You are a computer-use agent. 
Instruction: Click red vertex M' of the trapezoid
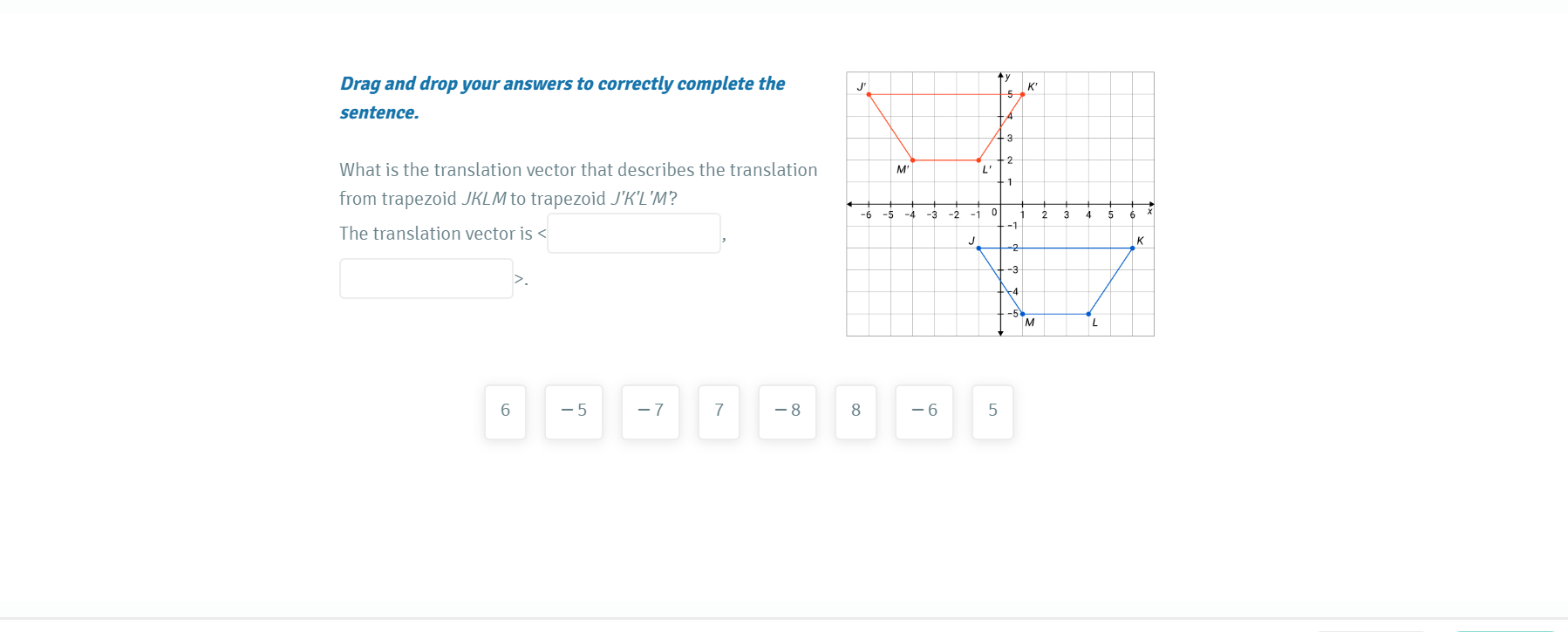point(912,160)
